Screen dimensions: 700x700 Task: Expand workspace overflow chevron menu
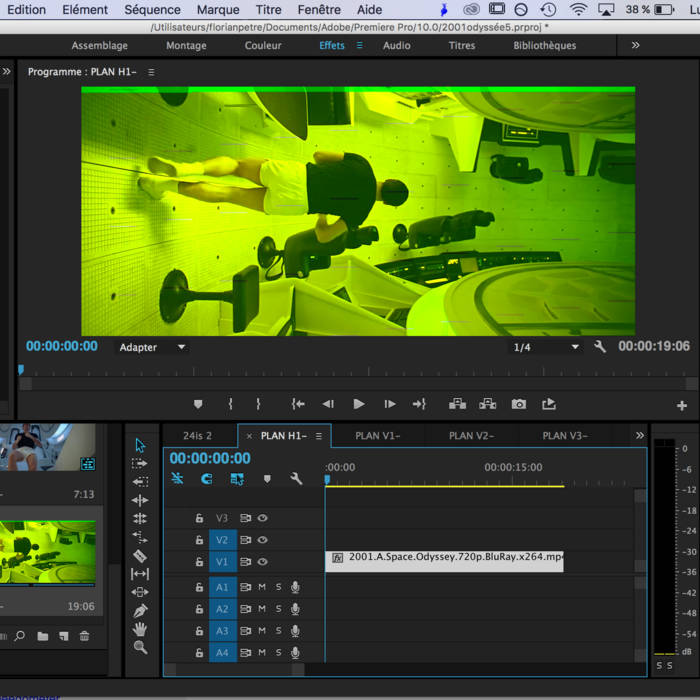point(635,45)
